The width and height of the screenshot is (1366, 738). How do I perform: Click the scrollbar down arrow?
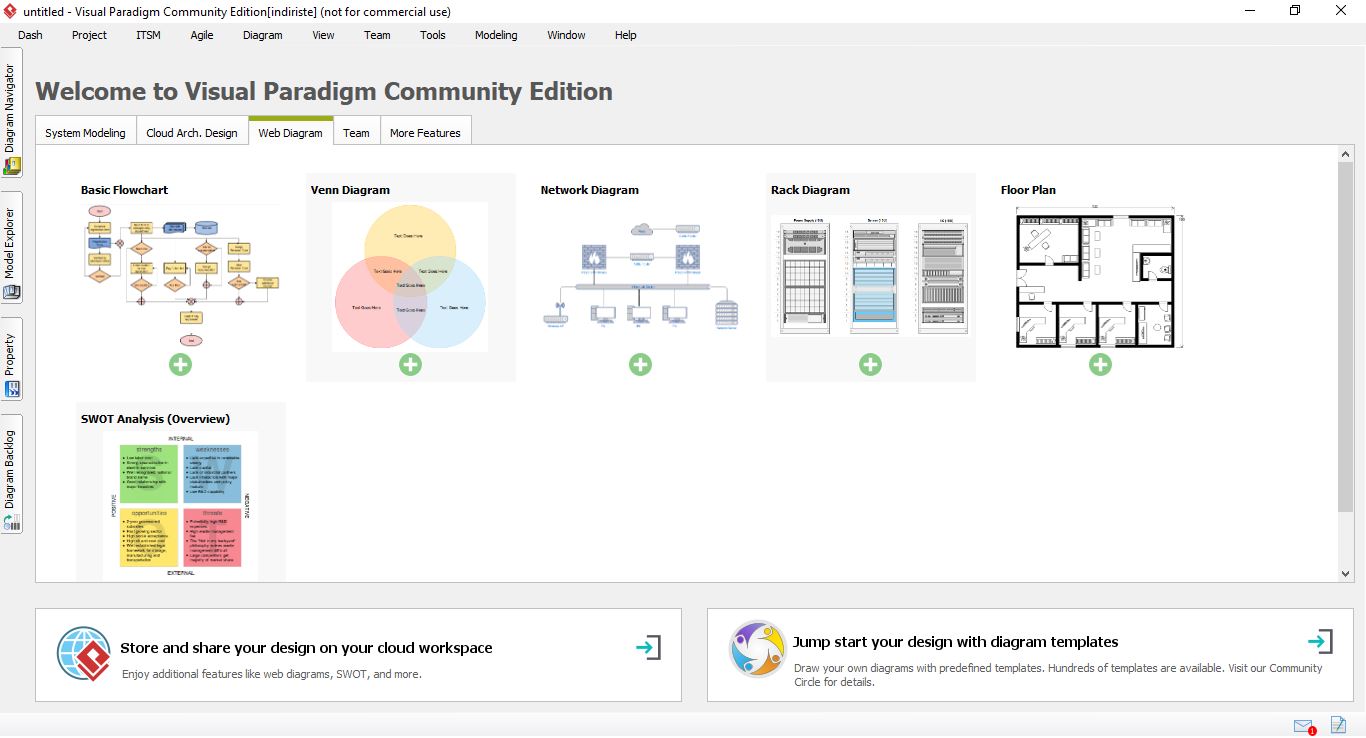1346,574
